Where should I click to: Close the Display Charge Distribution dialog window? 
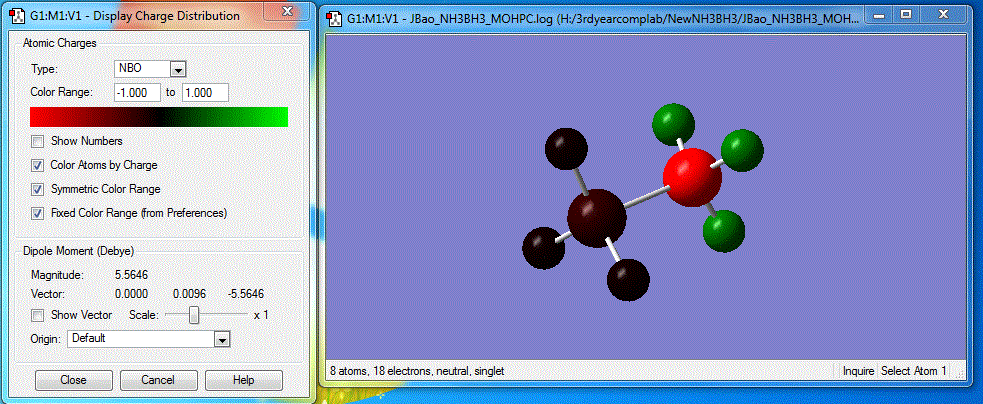(287, 11)
